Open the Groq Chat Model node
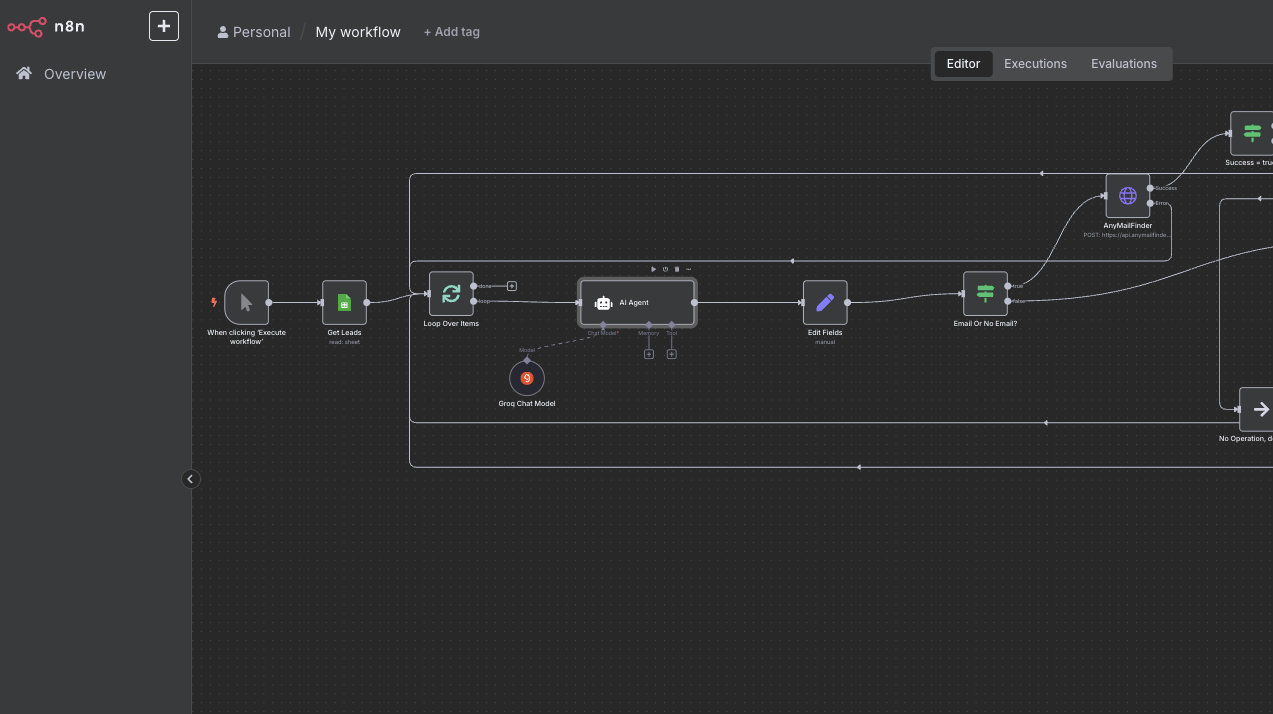The width and height of the screenshot is (1273, 714). (x=527, y=378)
